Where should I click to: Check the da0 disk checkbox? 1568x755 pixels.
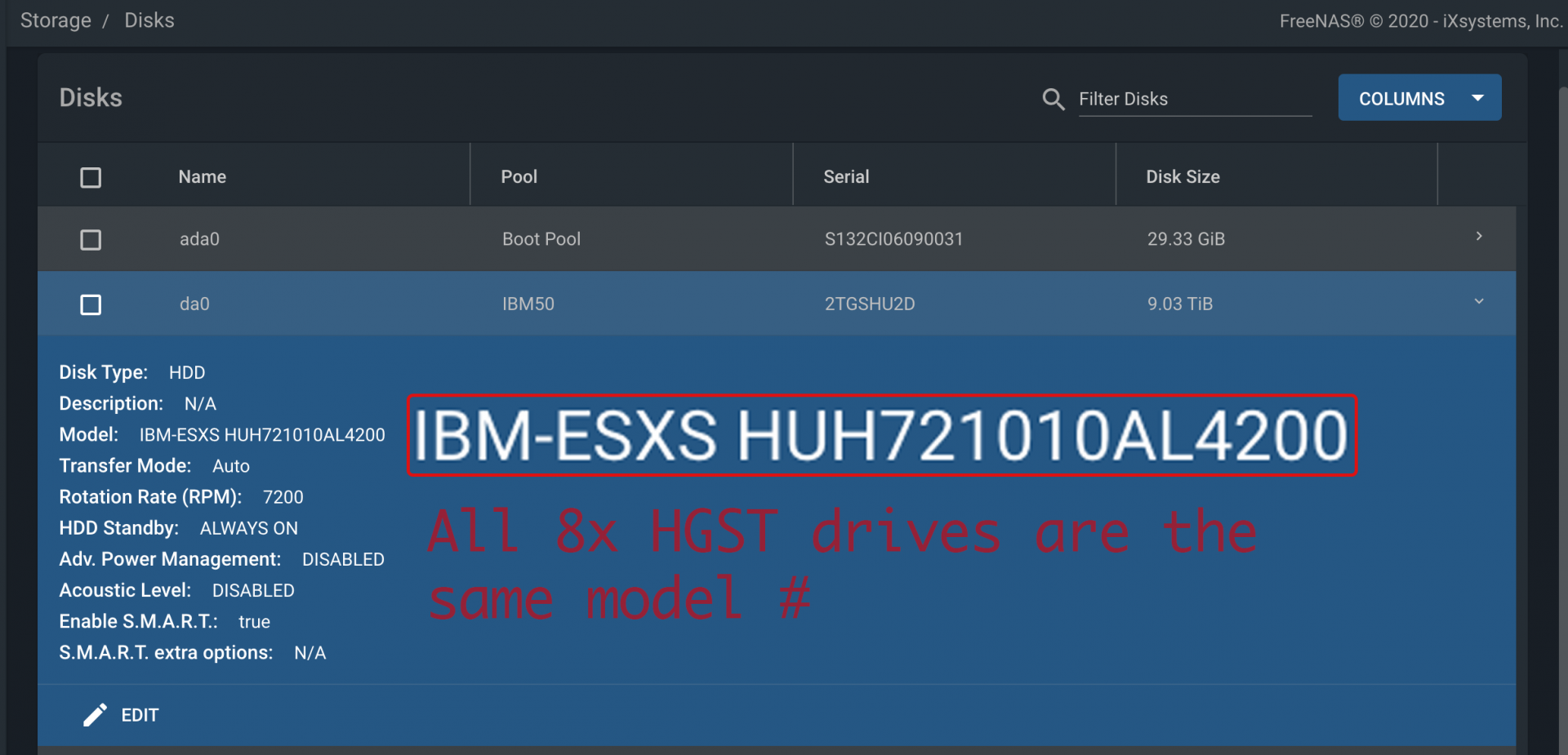click(91, 304)
